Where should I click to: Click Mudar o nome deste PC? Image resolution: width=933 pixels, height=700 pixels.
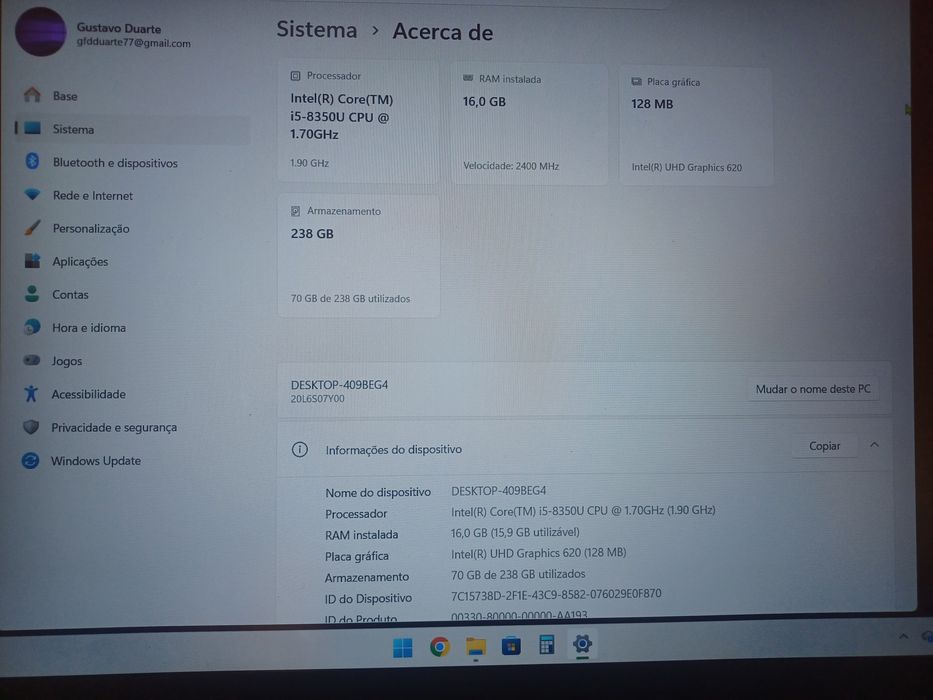pos(813,389)
